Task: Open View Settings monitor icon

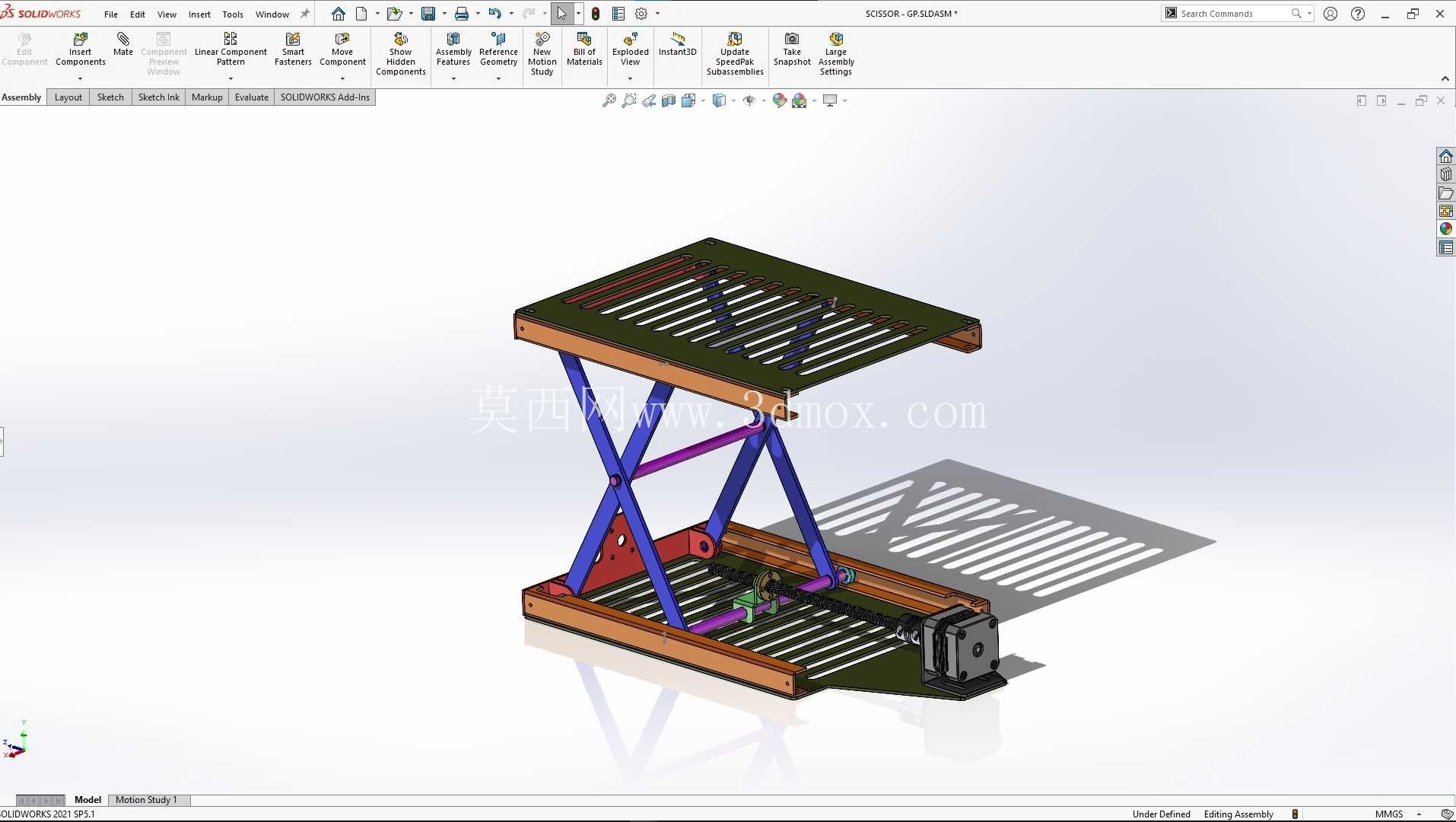Action: [x=830, y=100]
